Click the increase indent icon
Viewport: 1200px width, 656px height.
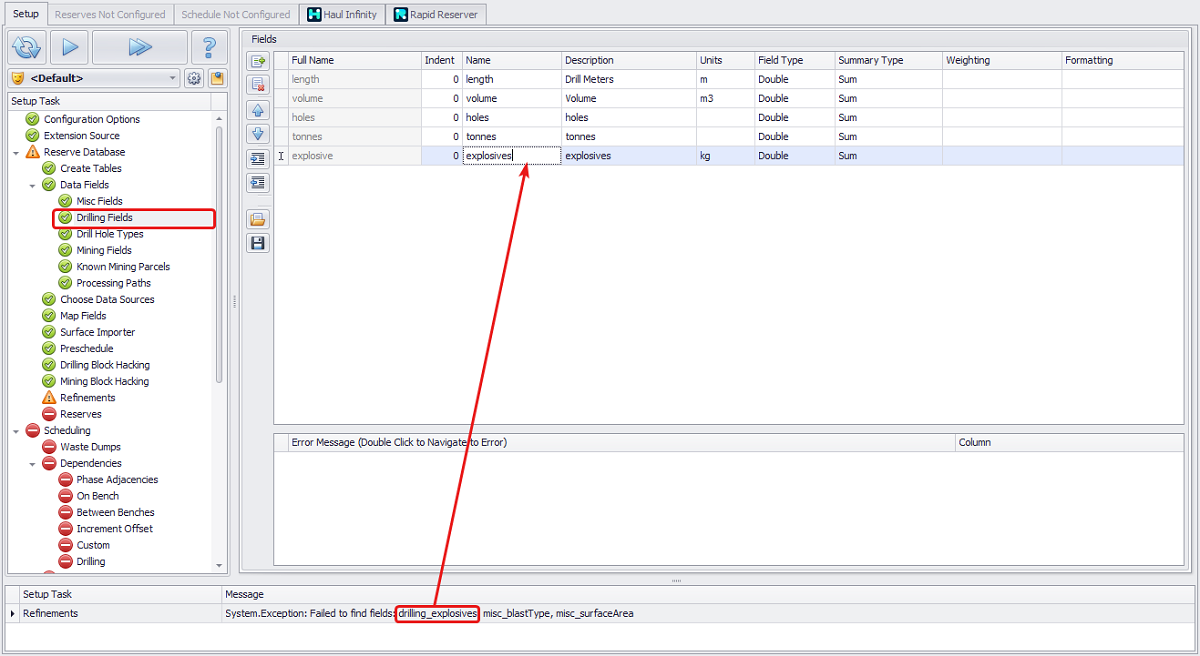[x=258, y=159]
